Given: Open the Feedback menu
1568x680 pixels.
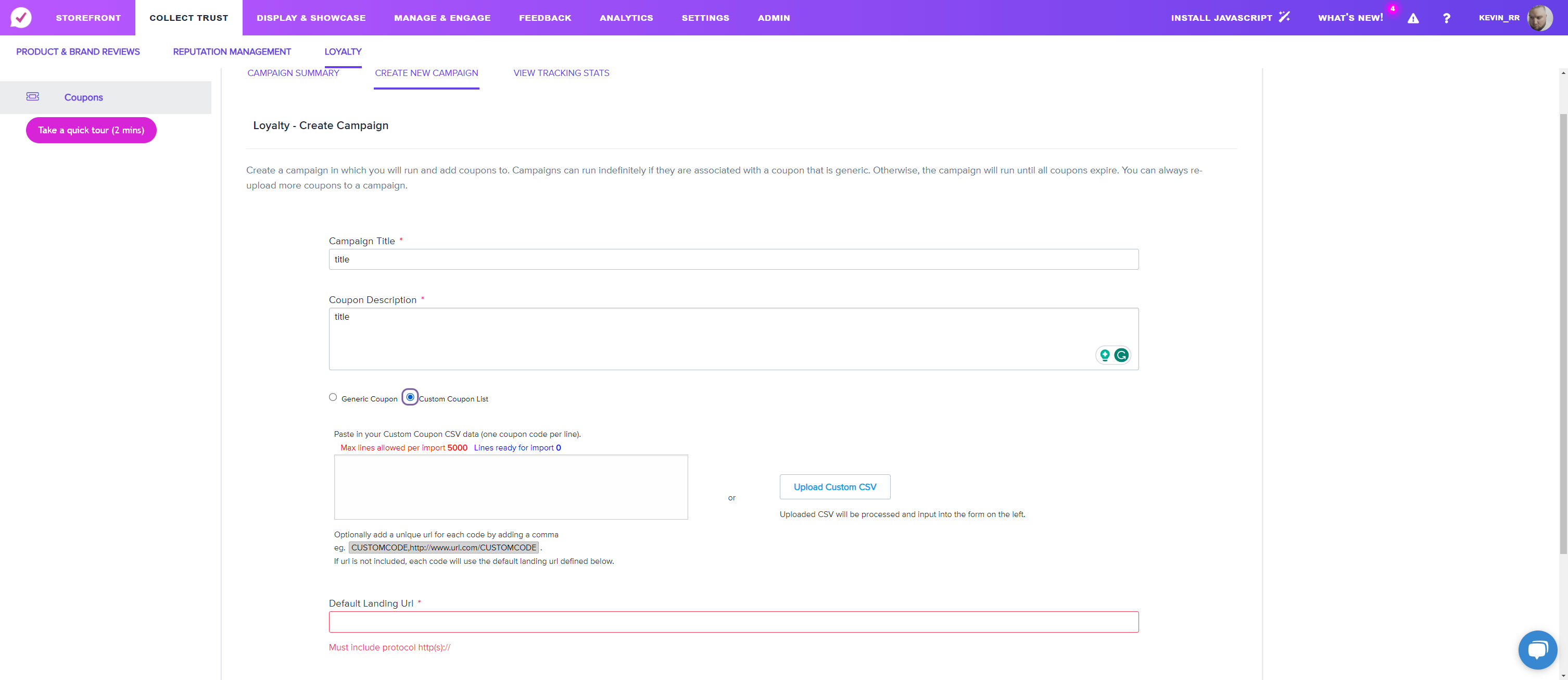Looking at the screenshot, I should click(x=546, y=18).
